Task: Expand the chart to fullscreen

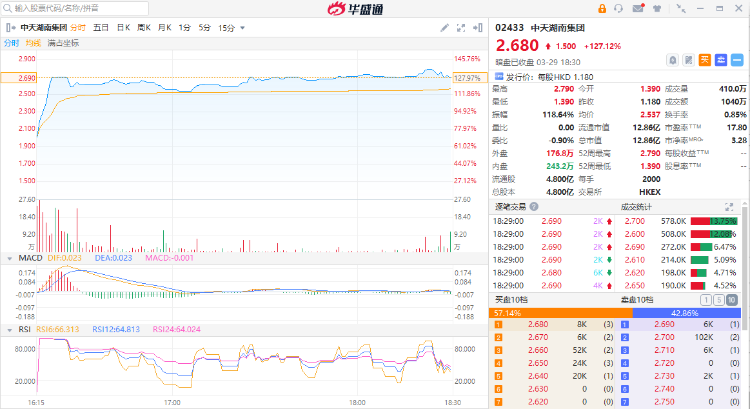Action: [x=461, y=28]
